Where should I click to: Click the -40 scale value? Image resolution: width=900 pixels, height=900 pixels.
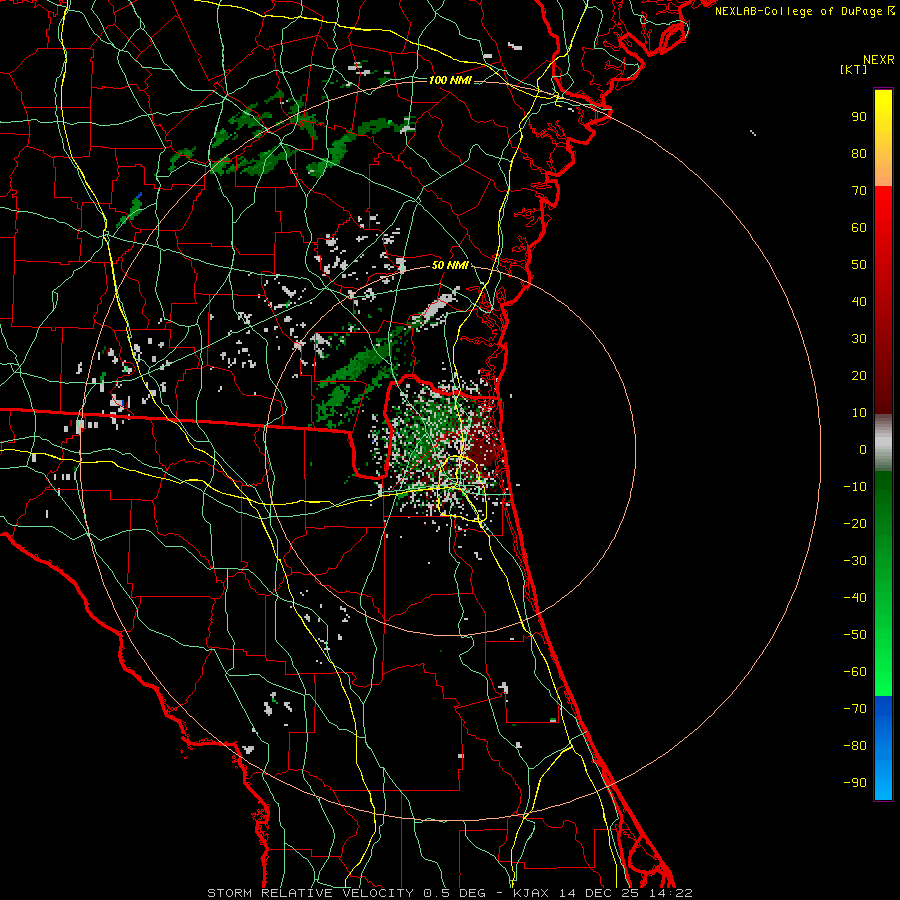tap(855, 598)
